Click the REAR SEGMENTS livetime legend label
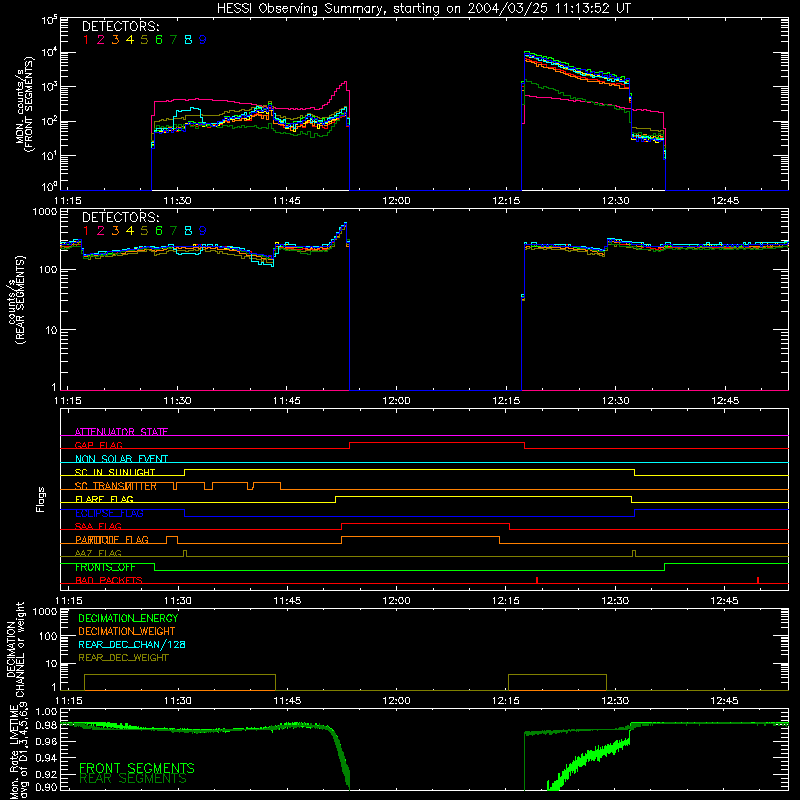This screenshot has width=800, height=800. tap(133, 779)
